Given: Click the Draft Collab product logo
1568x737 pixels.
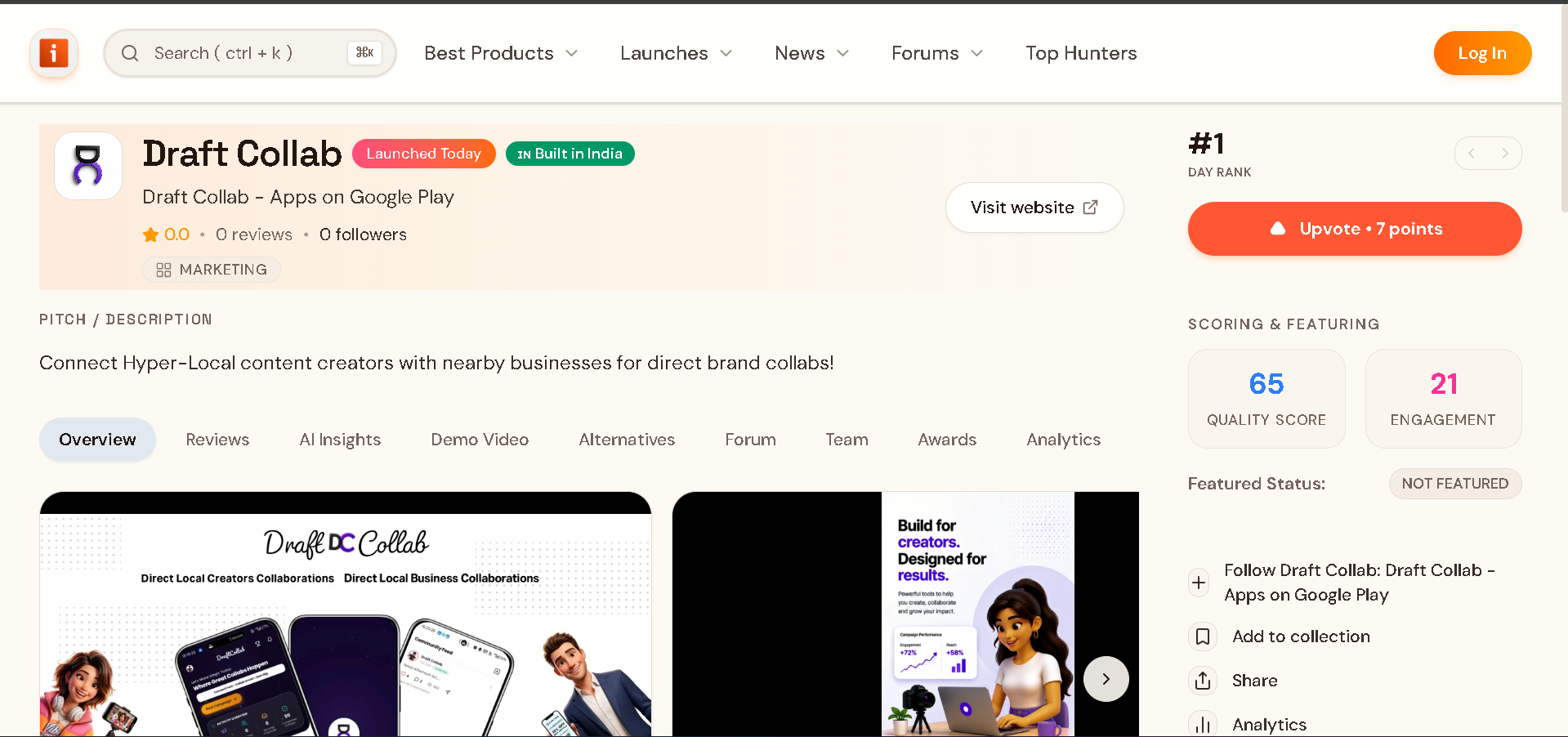Looking at the screenshot, I should coord(88,166).
